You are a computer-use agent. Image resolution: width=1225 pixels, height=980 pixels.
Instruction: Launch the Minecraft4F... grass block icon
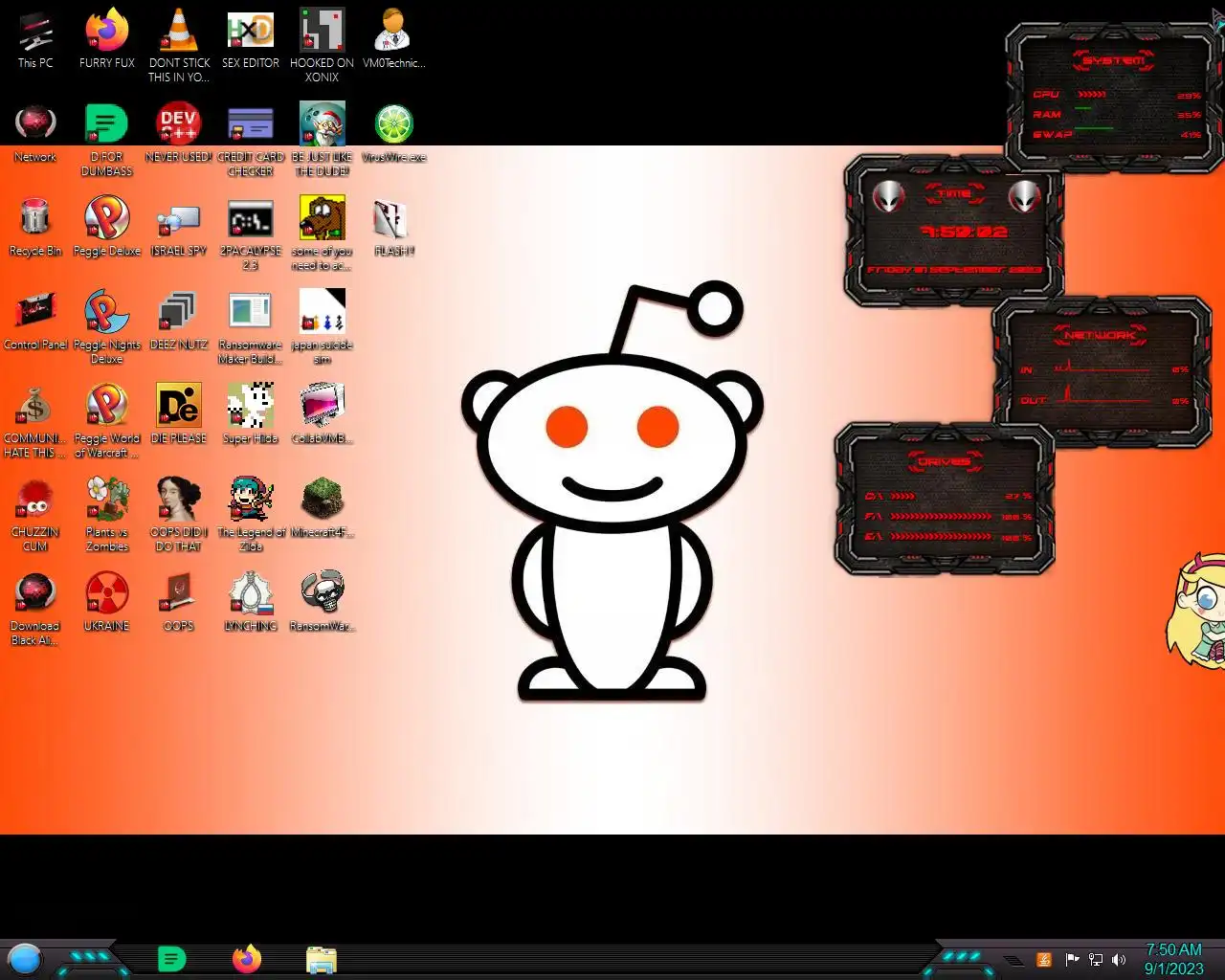(x=323, y=508)
